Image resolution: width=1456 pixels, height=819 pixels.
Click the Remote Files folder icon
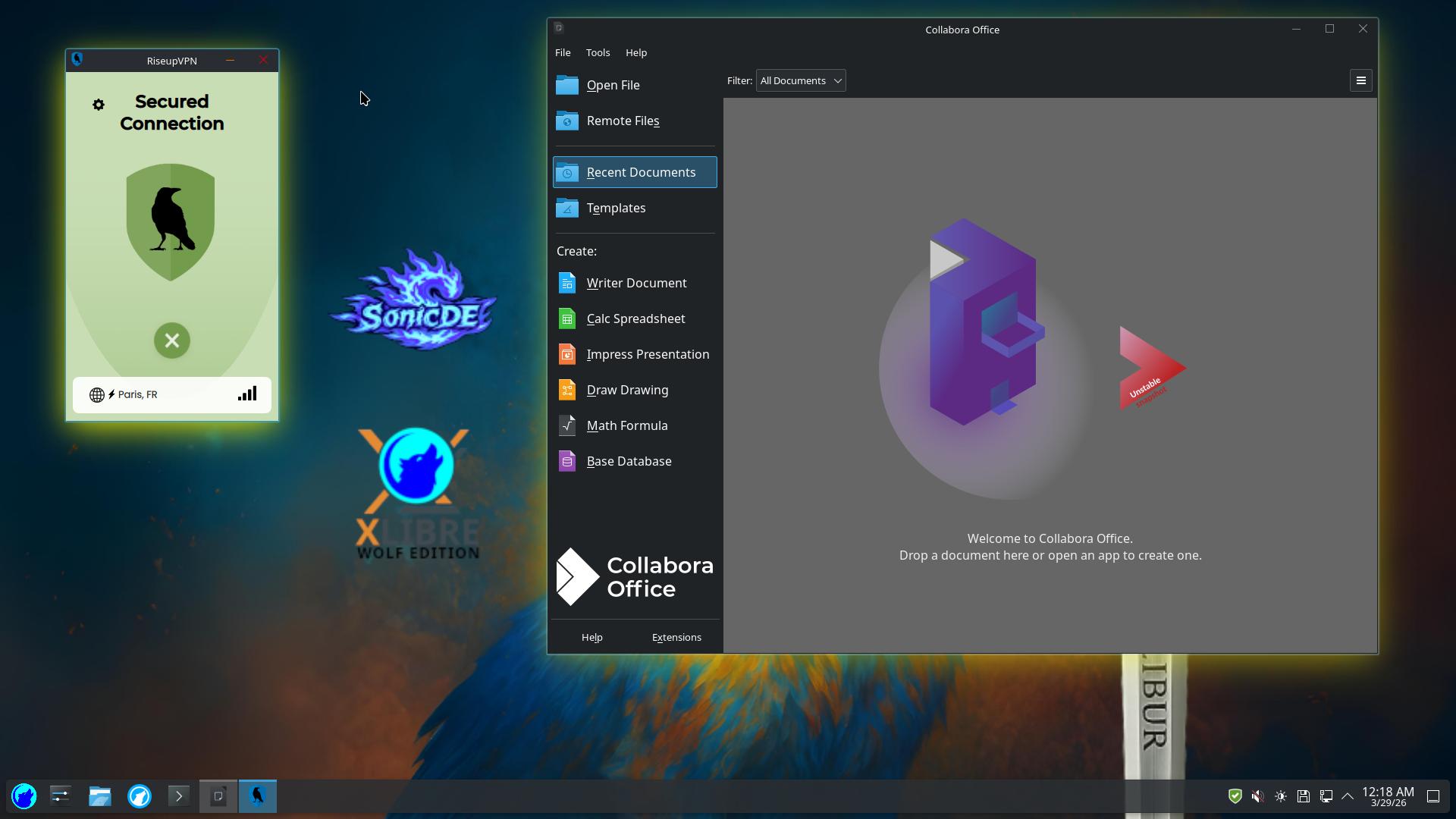(x=567, y=121)
